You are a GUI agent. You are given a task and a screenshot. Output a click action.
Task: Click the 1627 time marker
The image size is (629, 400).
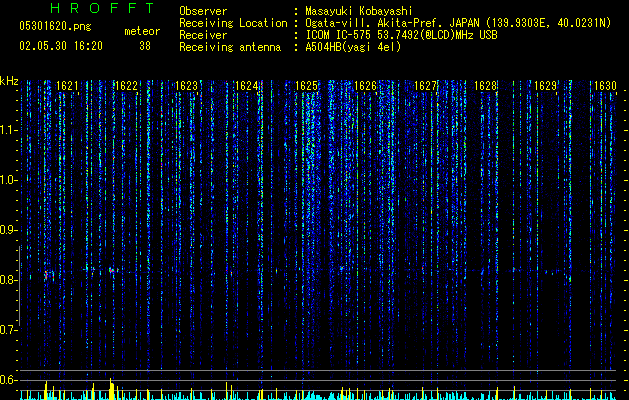coord(425,86)
